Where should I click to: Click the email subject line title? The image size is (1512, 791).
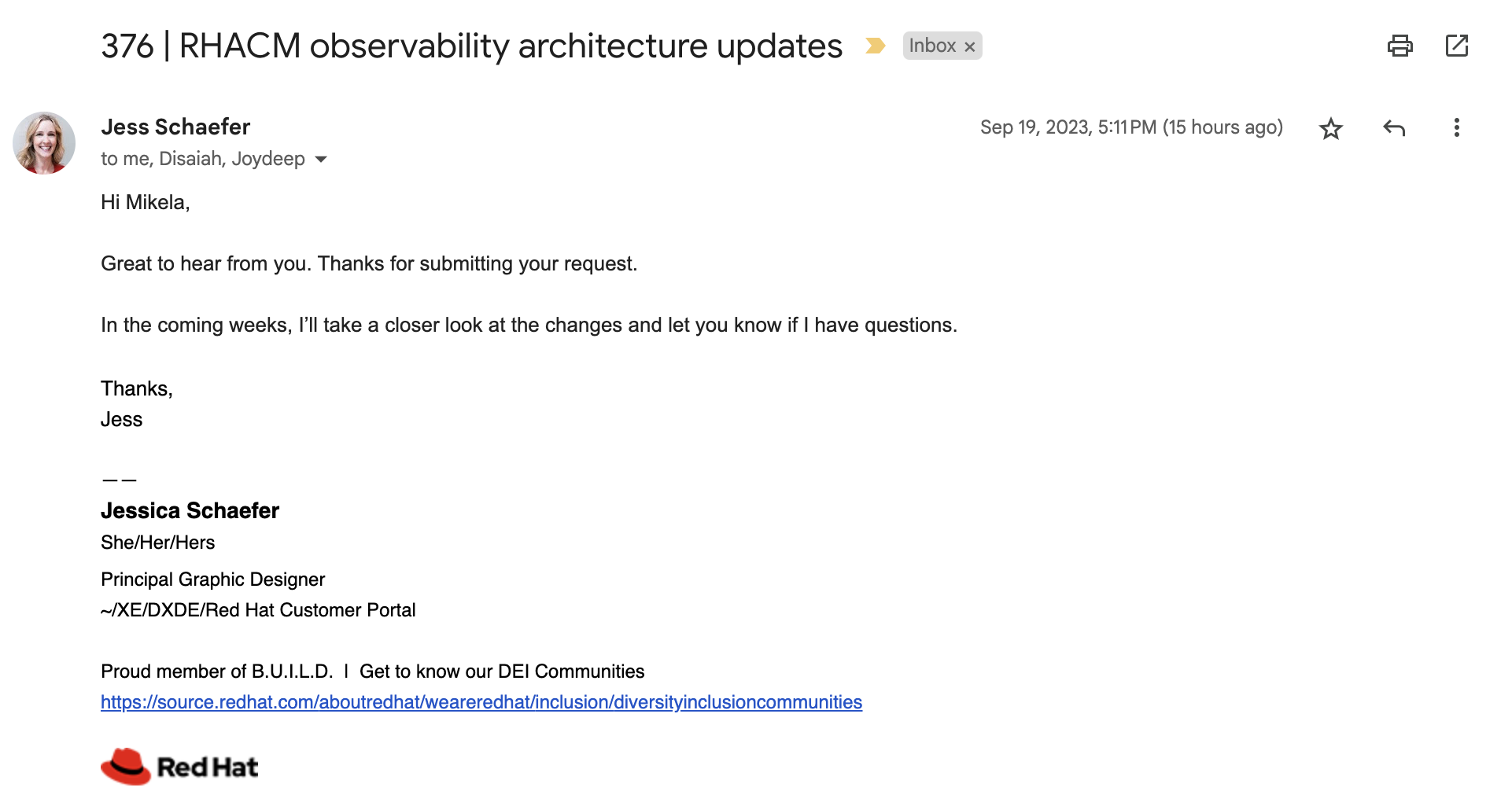tap(471, 46)
